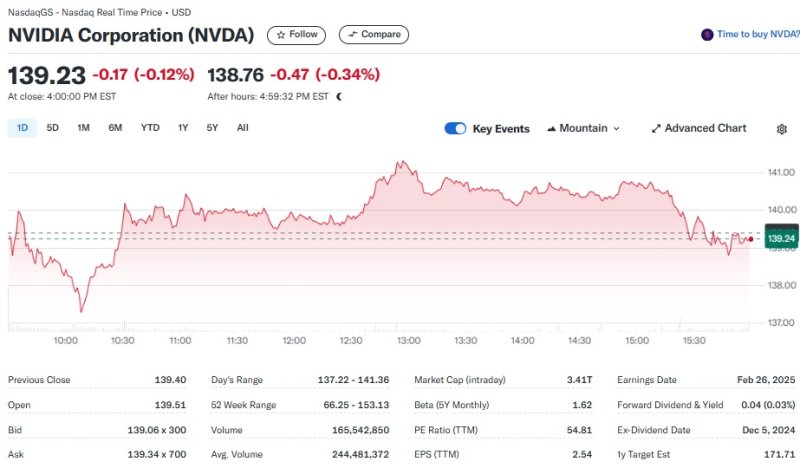
Task: Click the 139.24 current price axis label
Action: (x=781, y=238)
